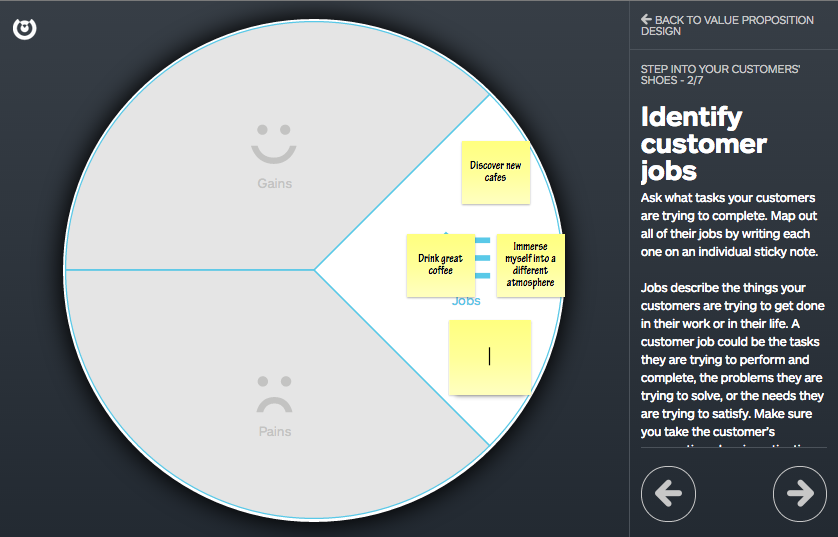Go to the previous step arrow
The width and height of the screenshot is (838, 537).
668,493
